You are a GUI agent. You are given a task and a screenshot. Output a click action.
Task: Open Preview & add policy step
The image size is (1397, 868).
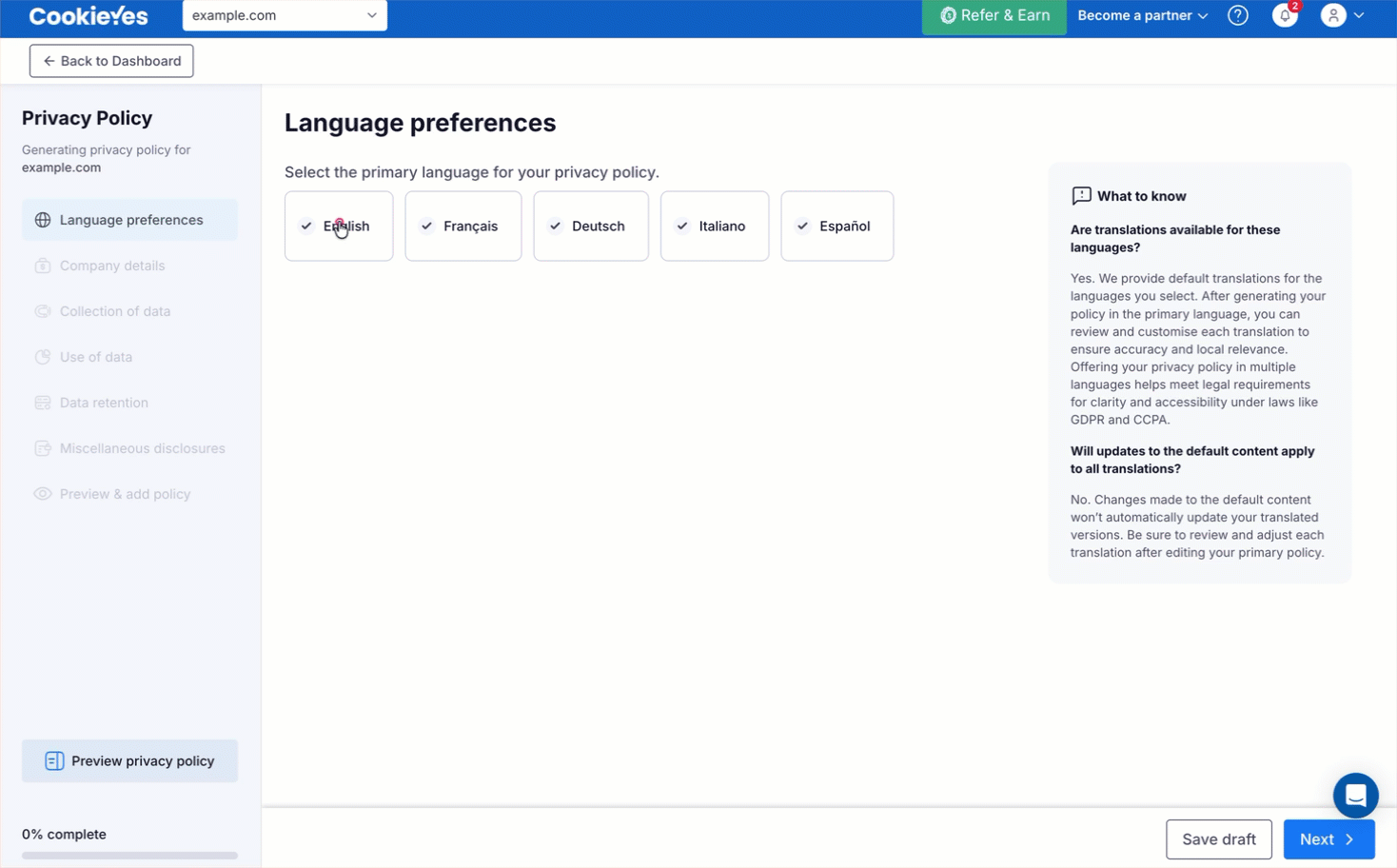[130, 494]
